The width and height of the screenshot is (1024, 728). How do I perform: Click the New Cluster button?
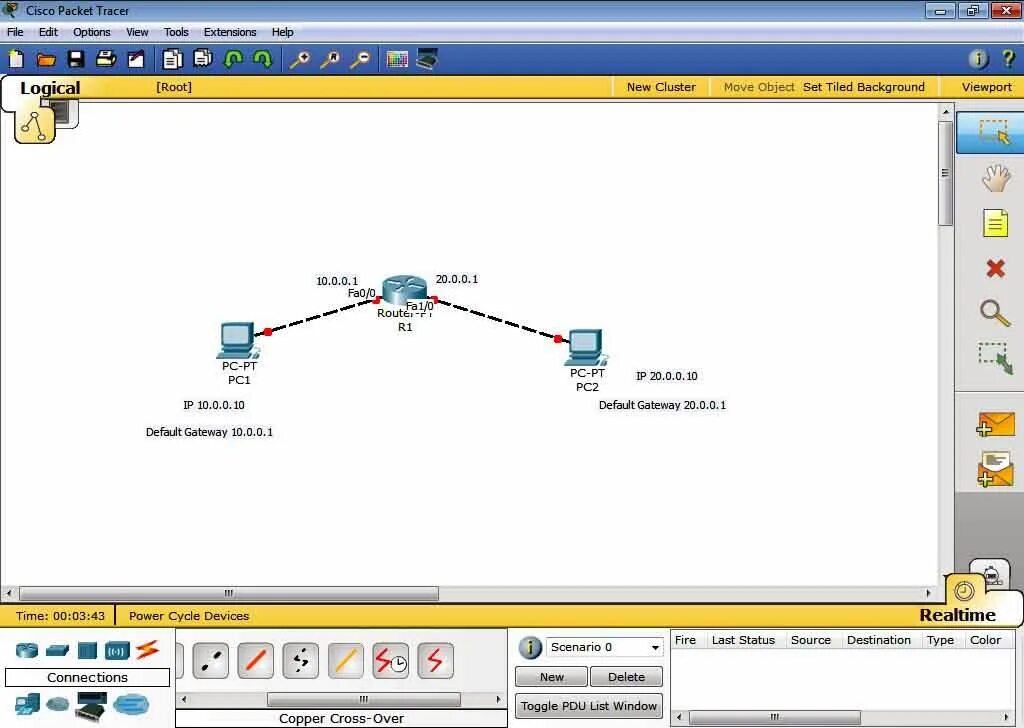tap(661, 87)
